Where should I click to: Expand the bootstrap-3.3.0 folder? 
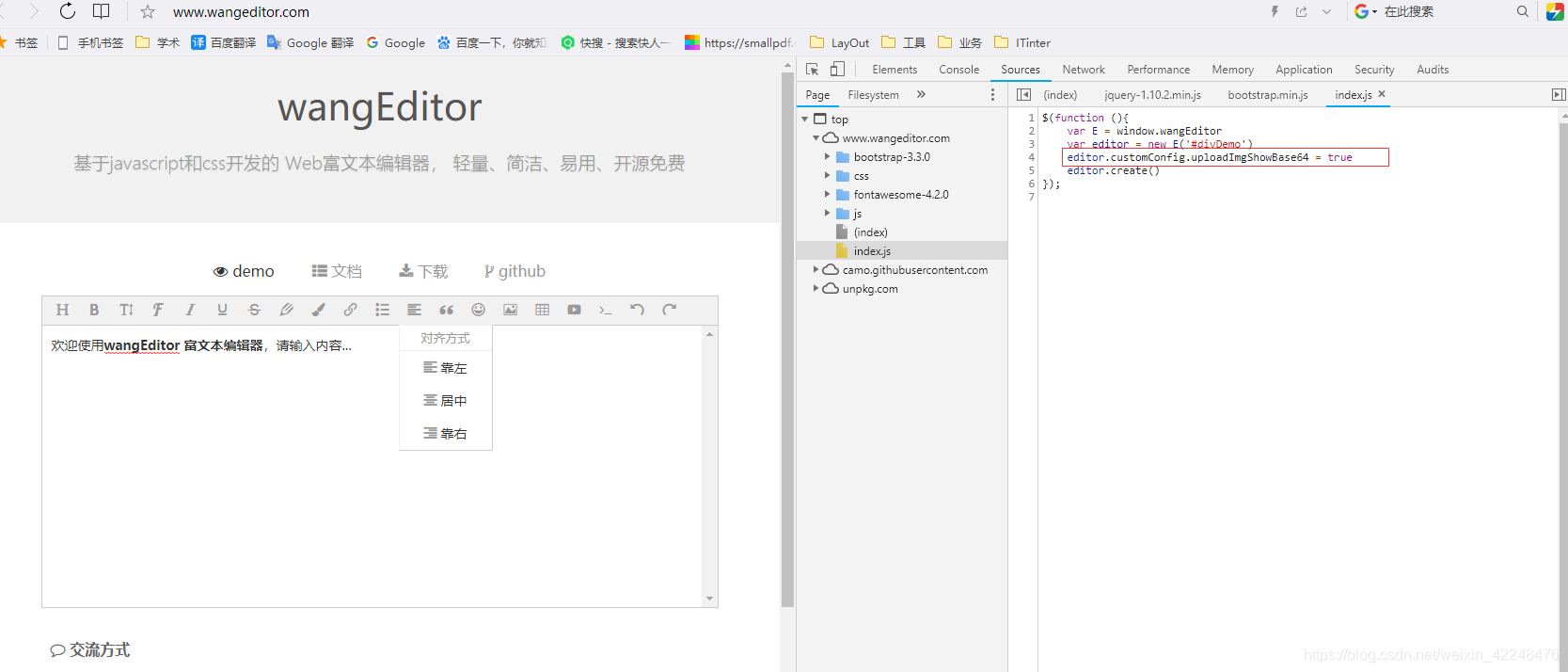[x=828, y=157]
